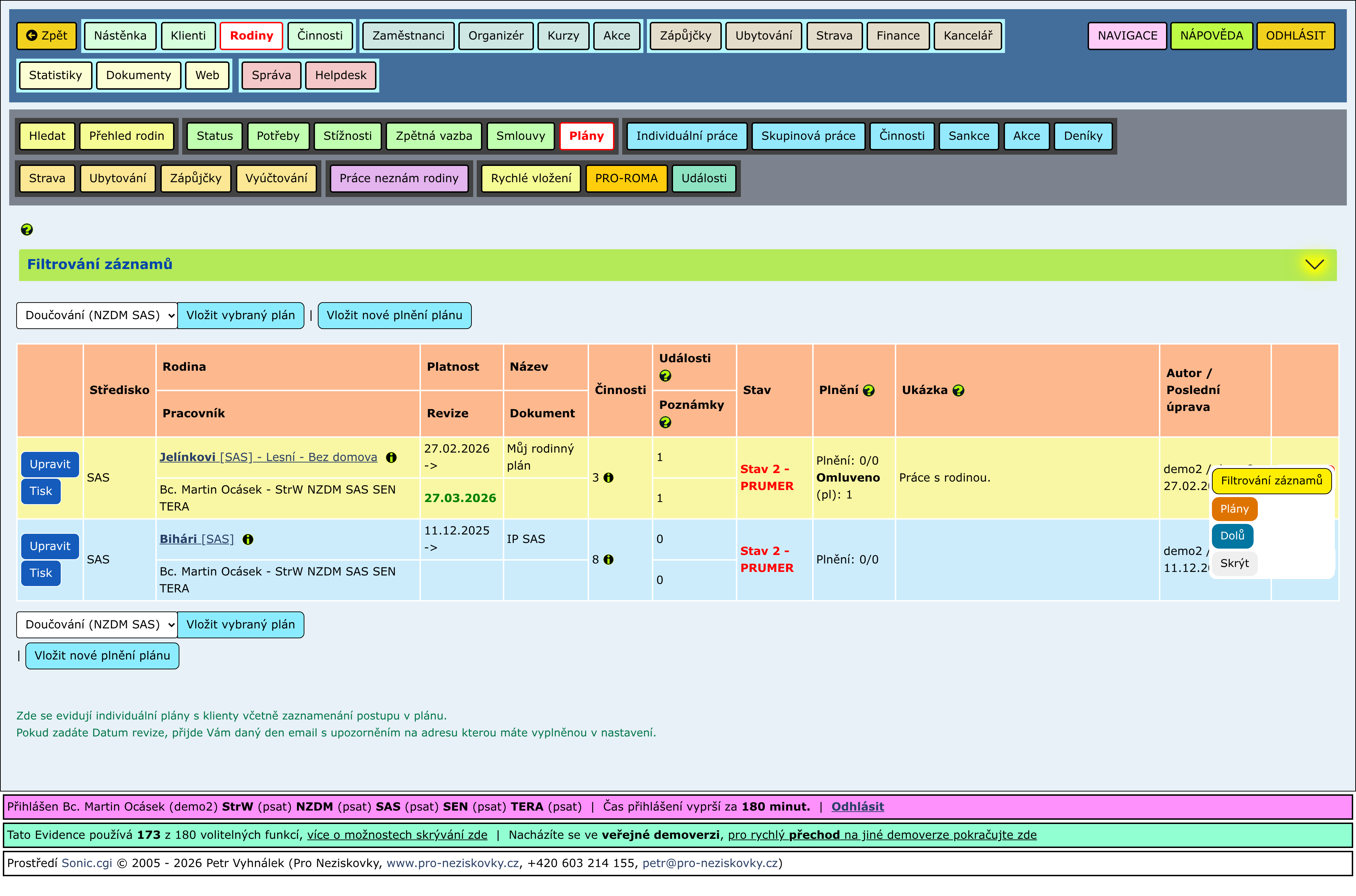Open the top Doučování (NZDM SAS) dropdown
The width and height of the screenshot is (1356, 896).
tap(96, 315)
